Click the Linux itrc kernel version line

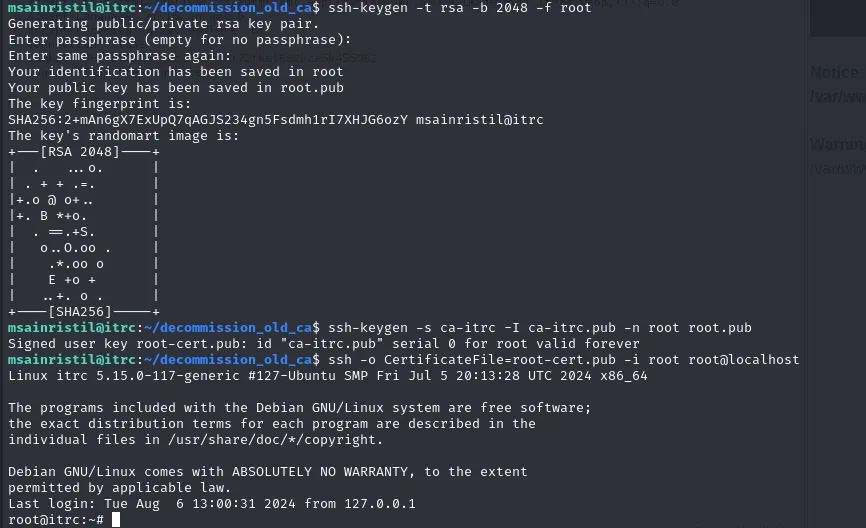click(327, 376)
